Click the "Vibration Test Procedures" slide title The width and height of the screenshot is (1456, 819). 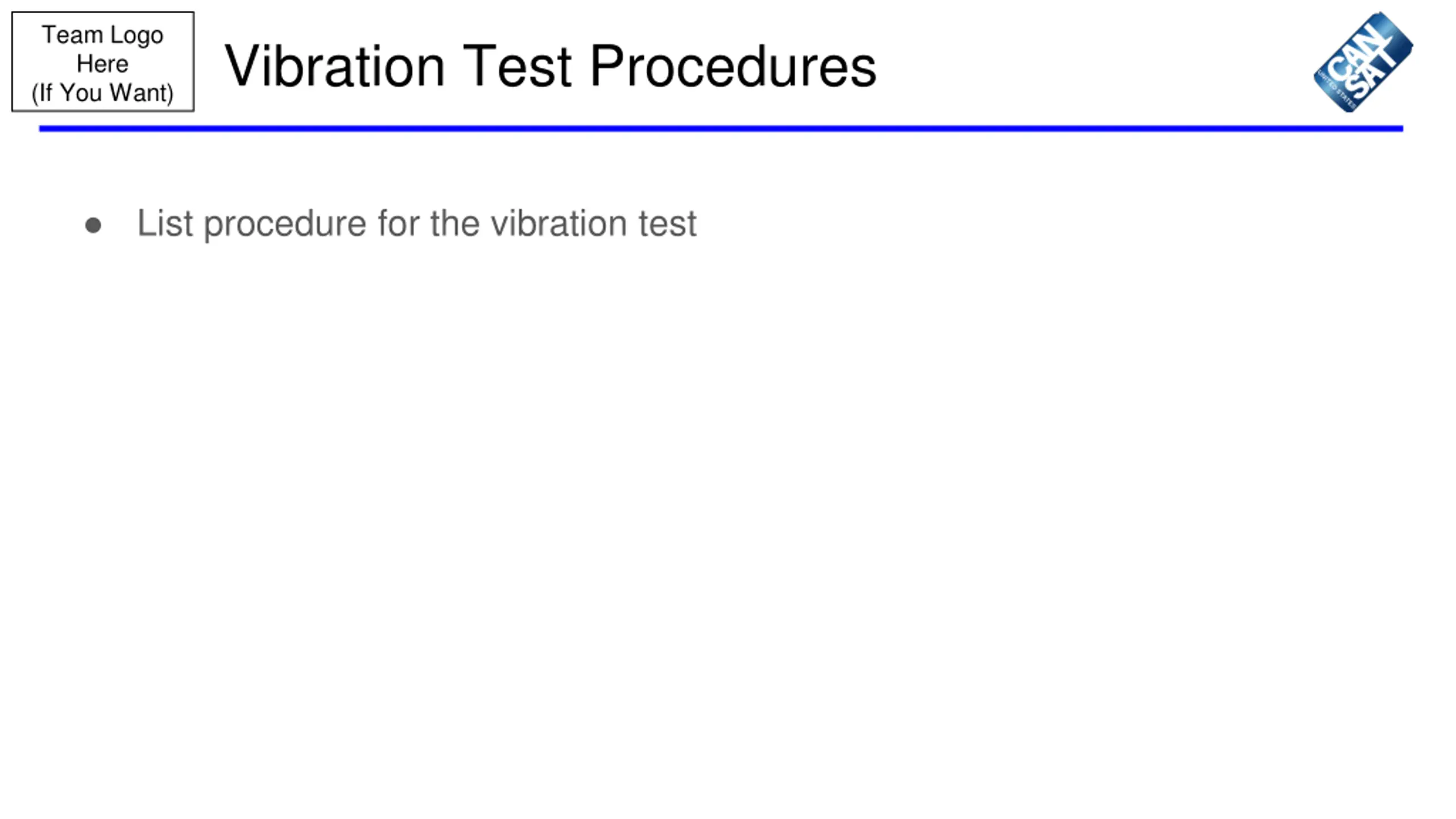click(551, 67)
